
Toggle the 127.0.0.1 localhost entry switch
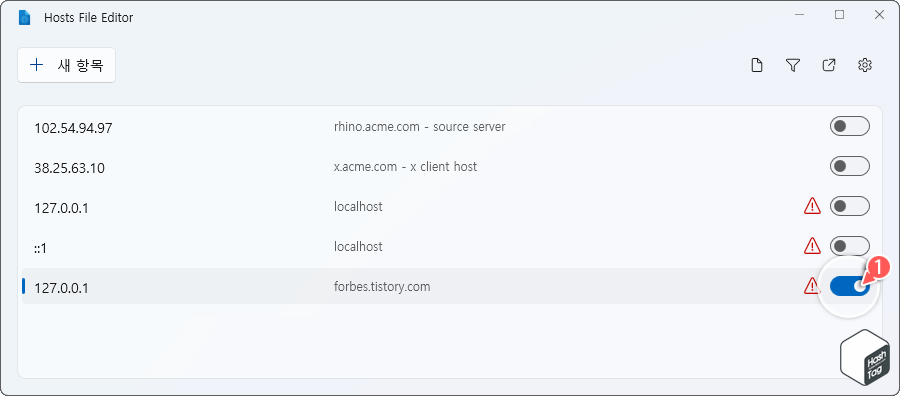[849, 206]
